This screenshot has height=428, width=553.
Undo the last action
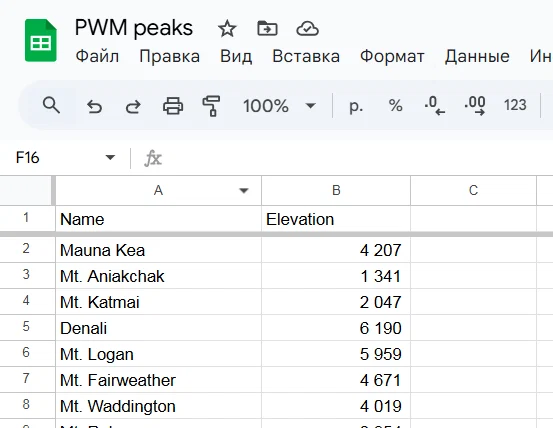point(94,106)
